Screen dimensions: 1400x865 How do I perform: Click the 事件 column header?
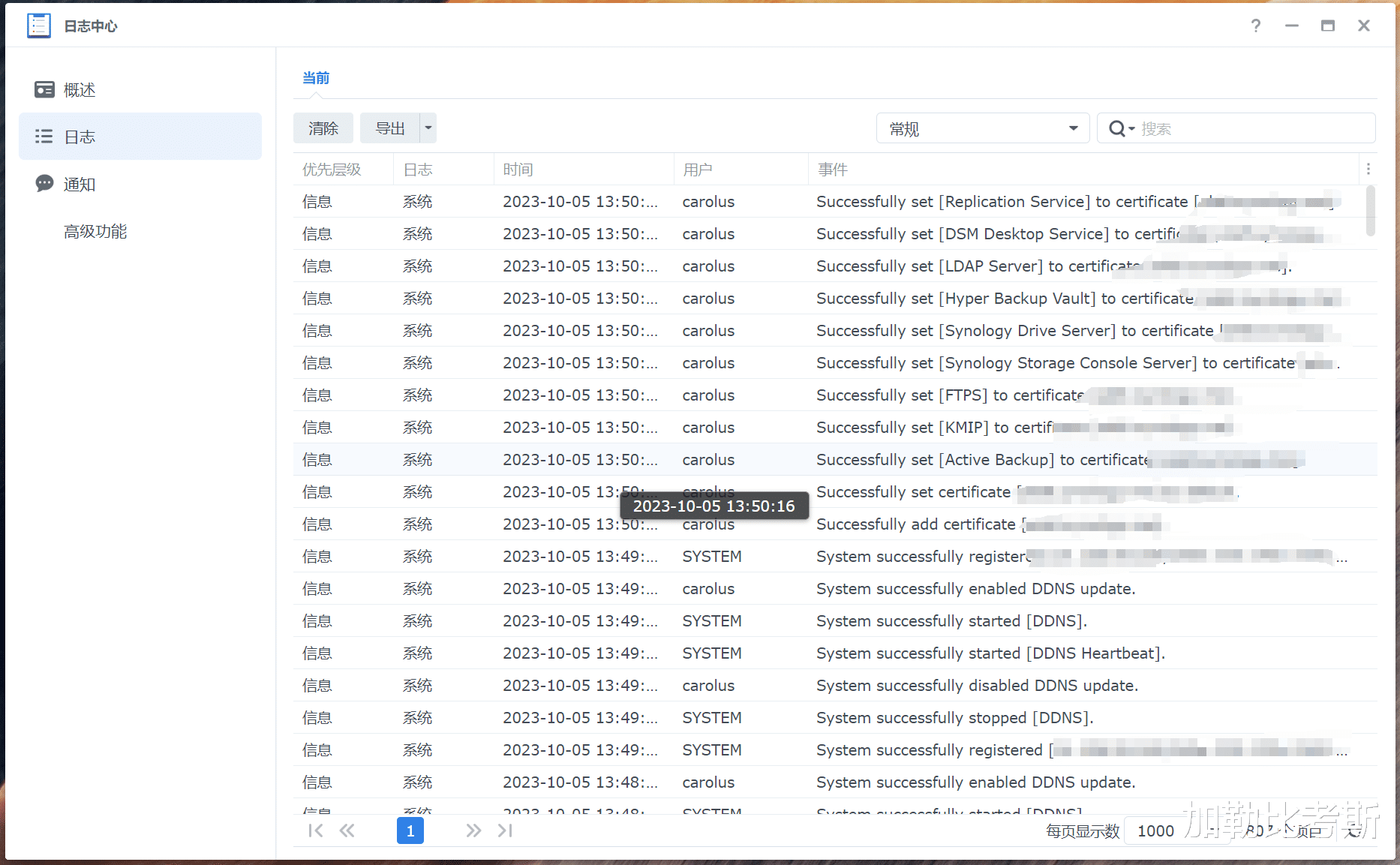click(1083, 170)
